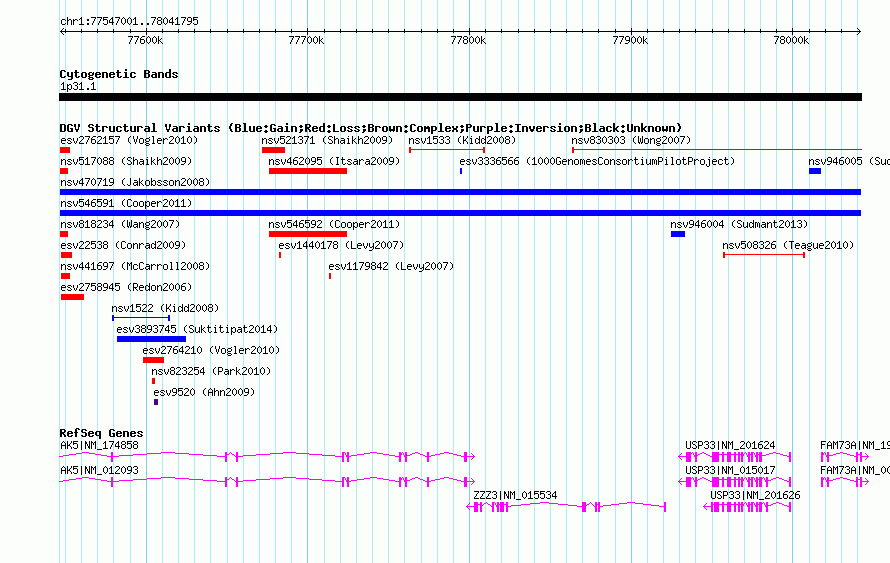Click the 77600k ruler mark

pos(145,40)
